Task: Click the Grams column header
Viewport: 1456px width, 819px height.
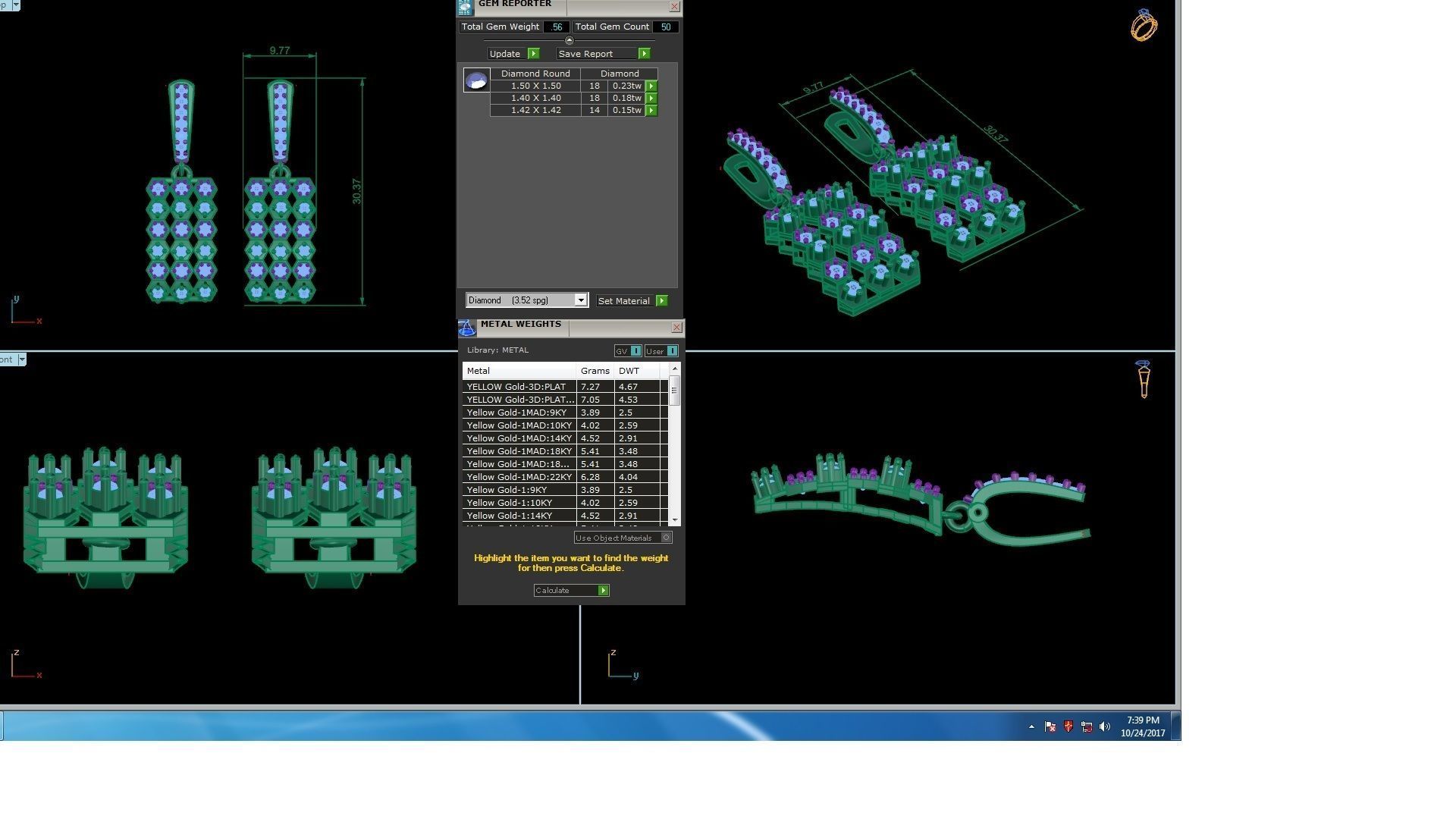Action: [595, 371]
